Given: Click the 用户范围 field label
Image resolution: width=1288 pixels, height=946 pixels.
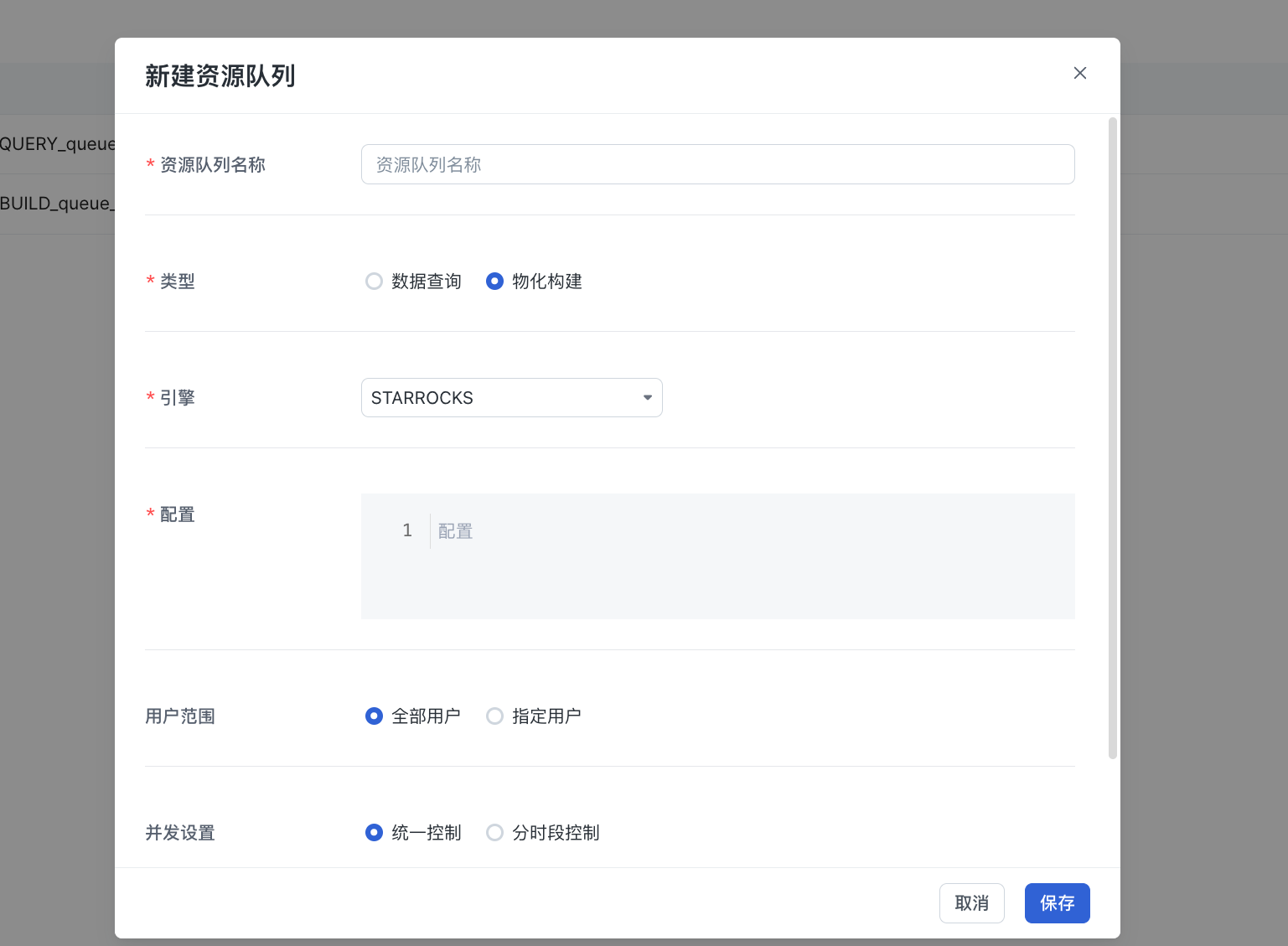Looking at the screenshot, I should [x=180, y=716].
